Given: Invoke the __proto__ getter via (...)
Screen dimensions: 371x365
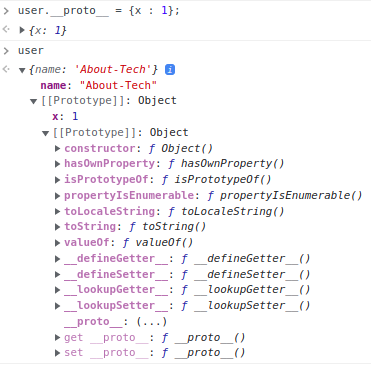Looking at the screenshot, I should point(152,322).
